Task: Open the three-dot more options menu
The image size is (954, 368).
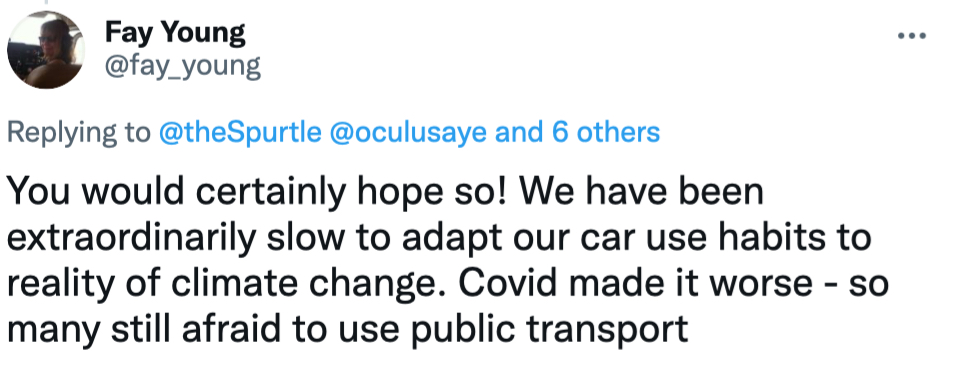Action: pyautogui.click(x=911, y=36)
